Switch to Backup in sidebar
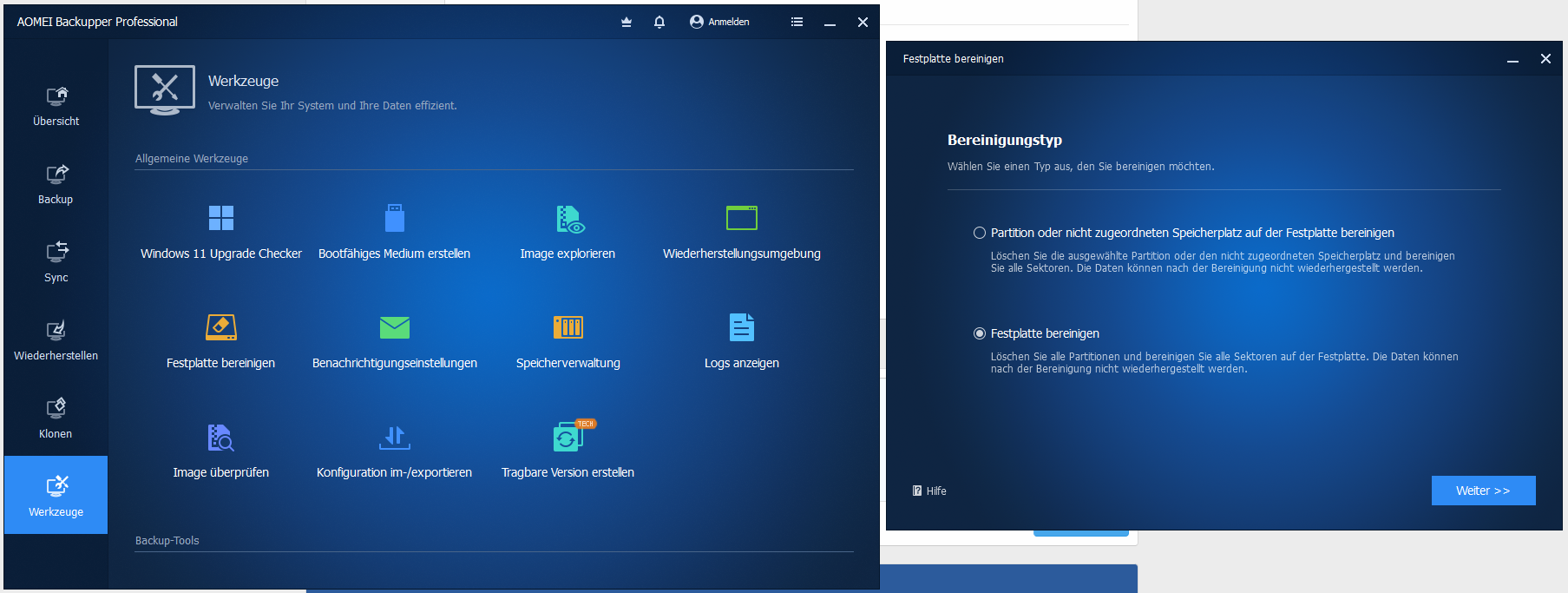Image resolution: width=1568 pixels, height=593 pixels. click(x=56, y=184)
